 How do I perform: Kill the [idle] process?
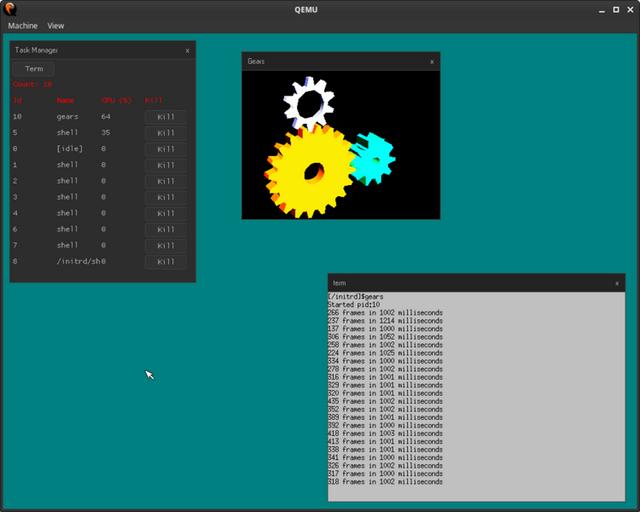pyautogui.click(x=166, y=149)
